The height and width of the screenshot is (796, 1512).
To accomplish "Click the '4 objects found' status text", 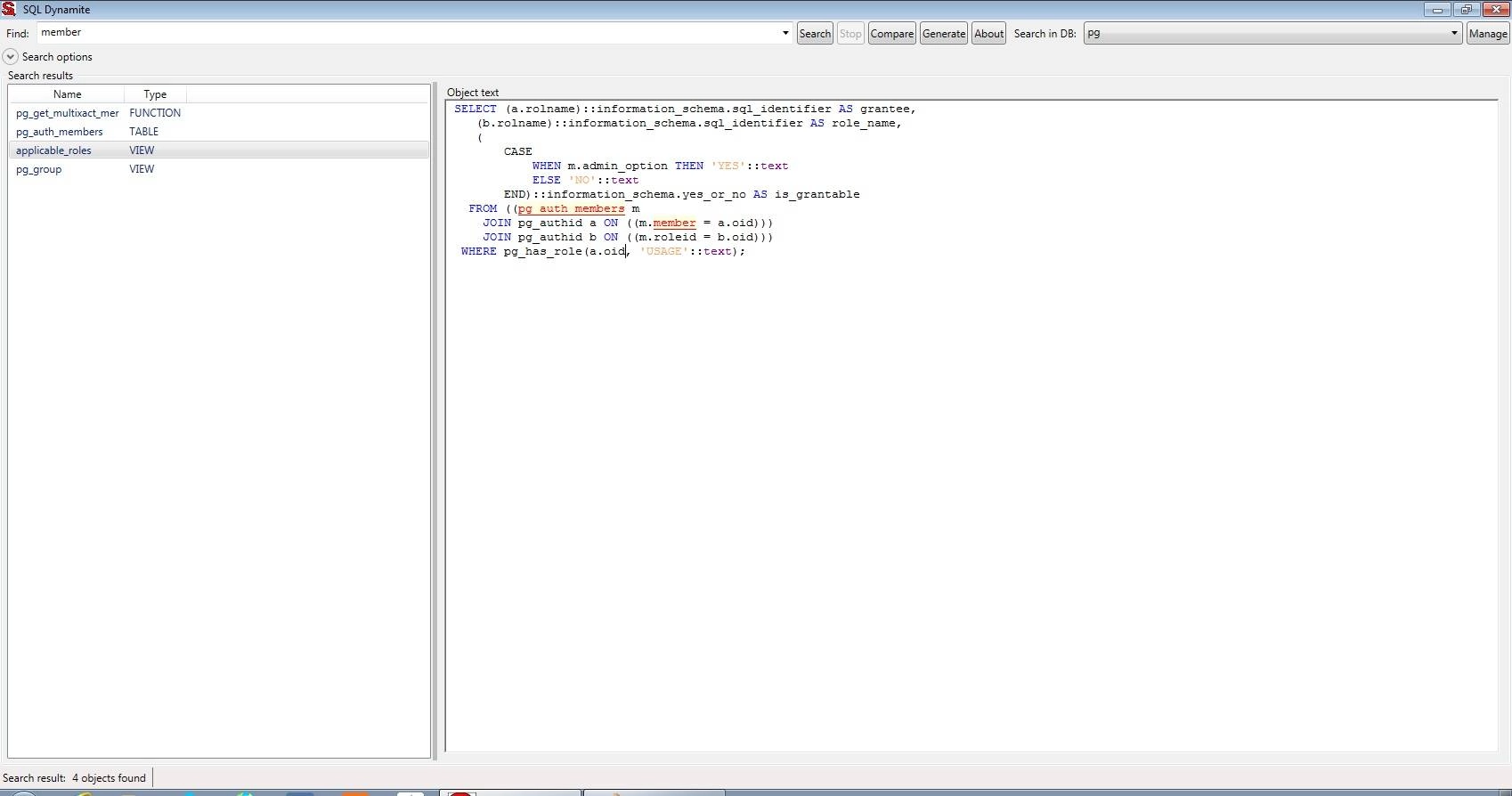I will (109, 778).
